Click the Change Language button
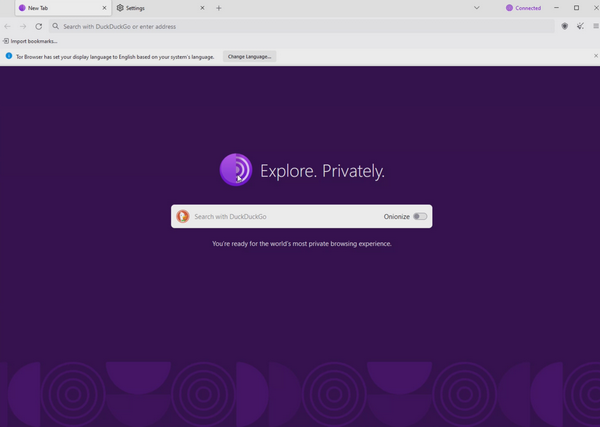Screen dimensions: 600x427 point(249,56)
